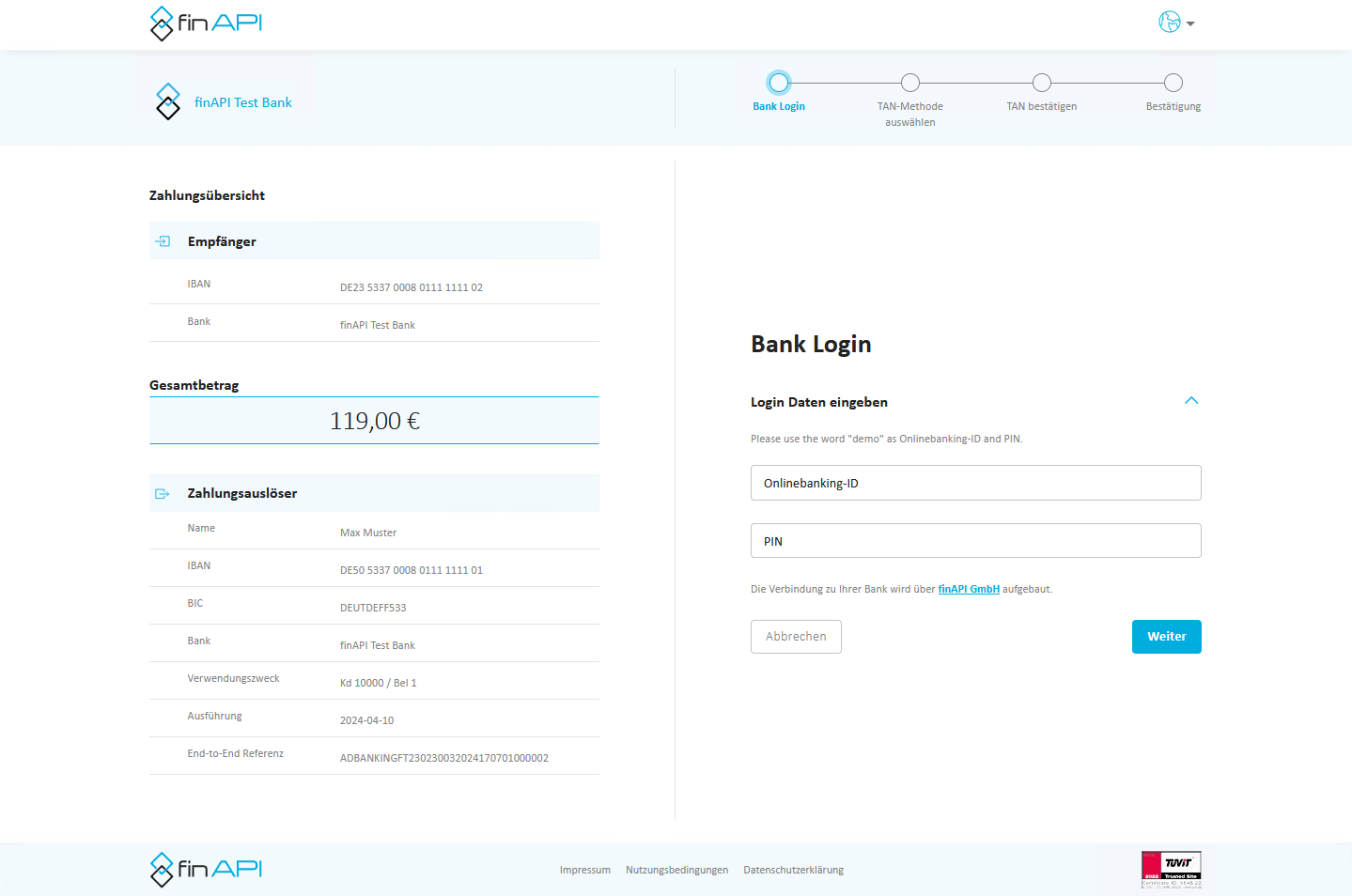Open the language globe menu

[x=1176, y=23]
